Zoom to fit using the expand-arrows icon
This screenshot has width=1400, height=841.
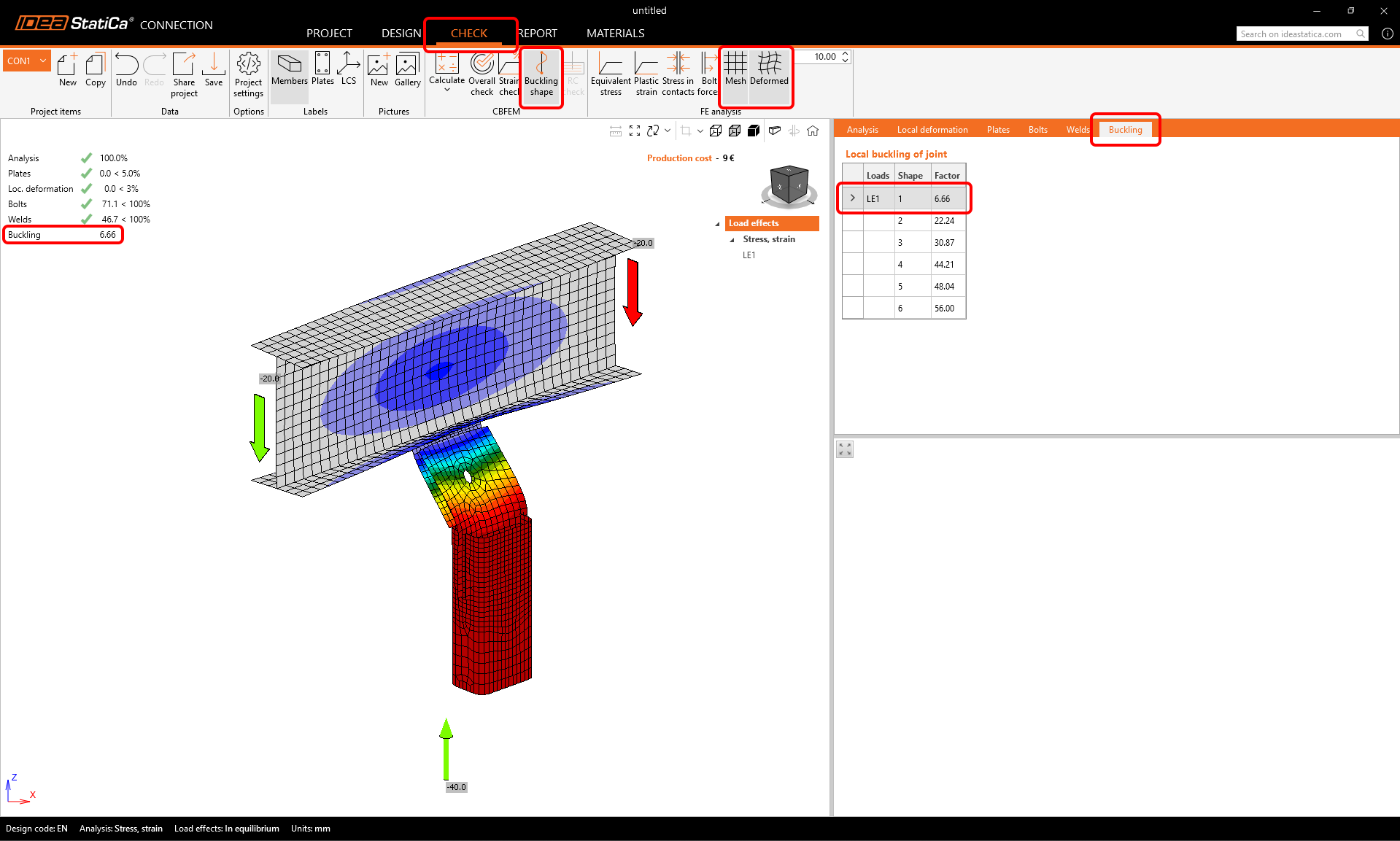[x=635, y=131]
